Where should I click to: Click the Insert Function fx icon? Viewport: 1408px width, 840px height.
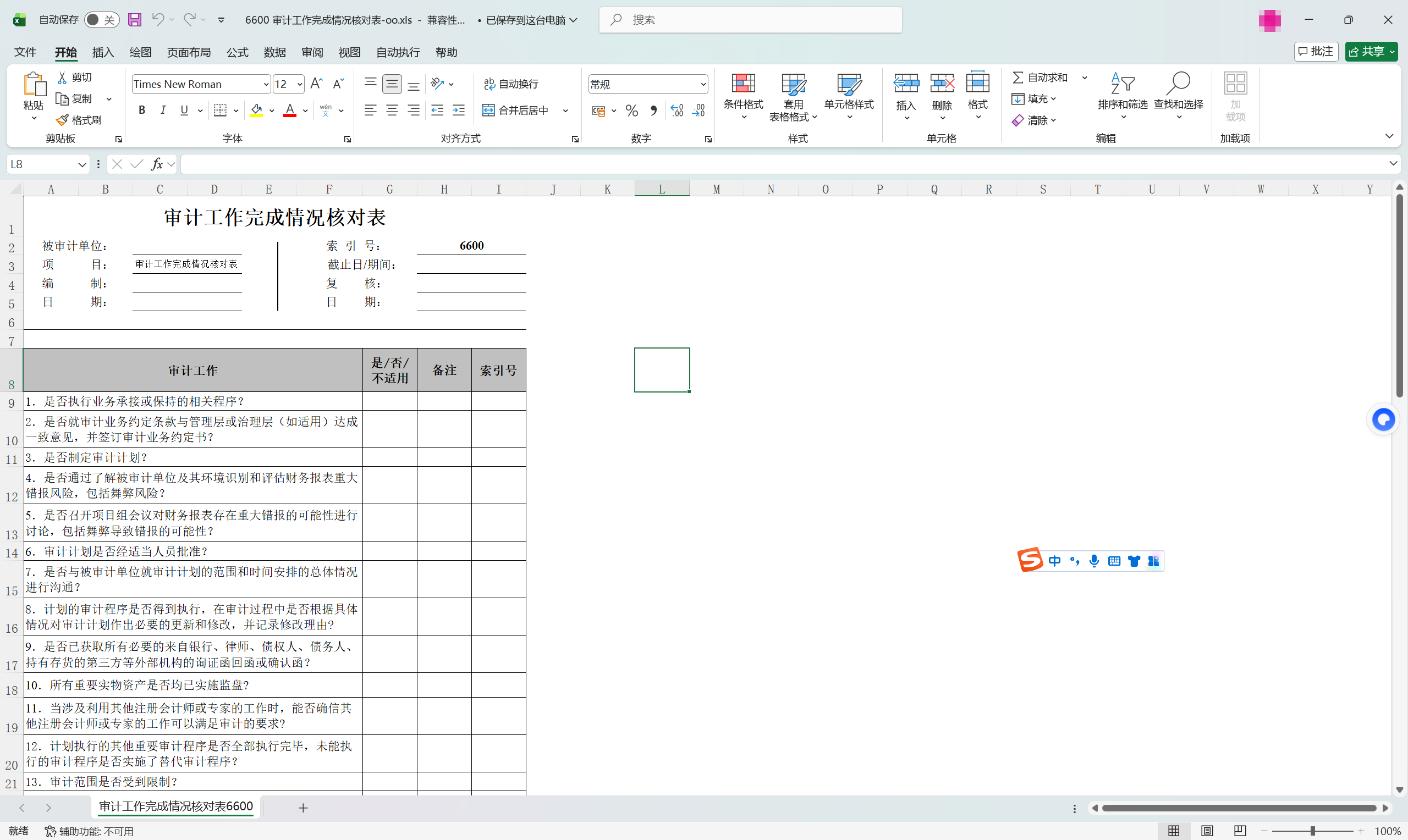(x=157, y=164)
